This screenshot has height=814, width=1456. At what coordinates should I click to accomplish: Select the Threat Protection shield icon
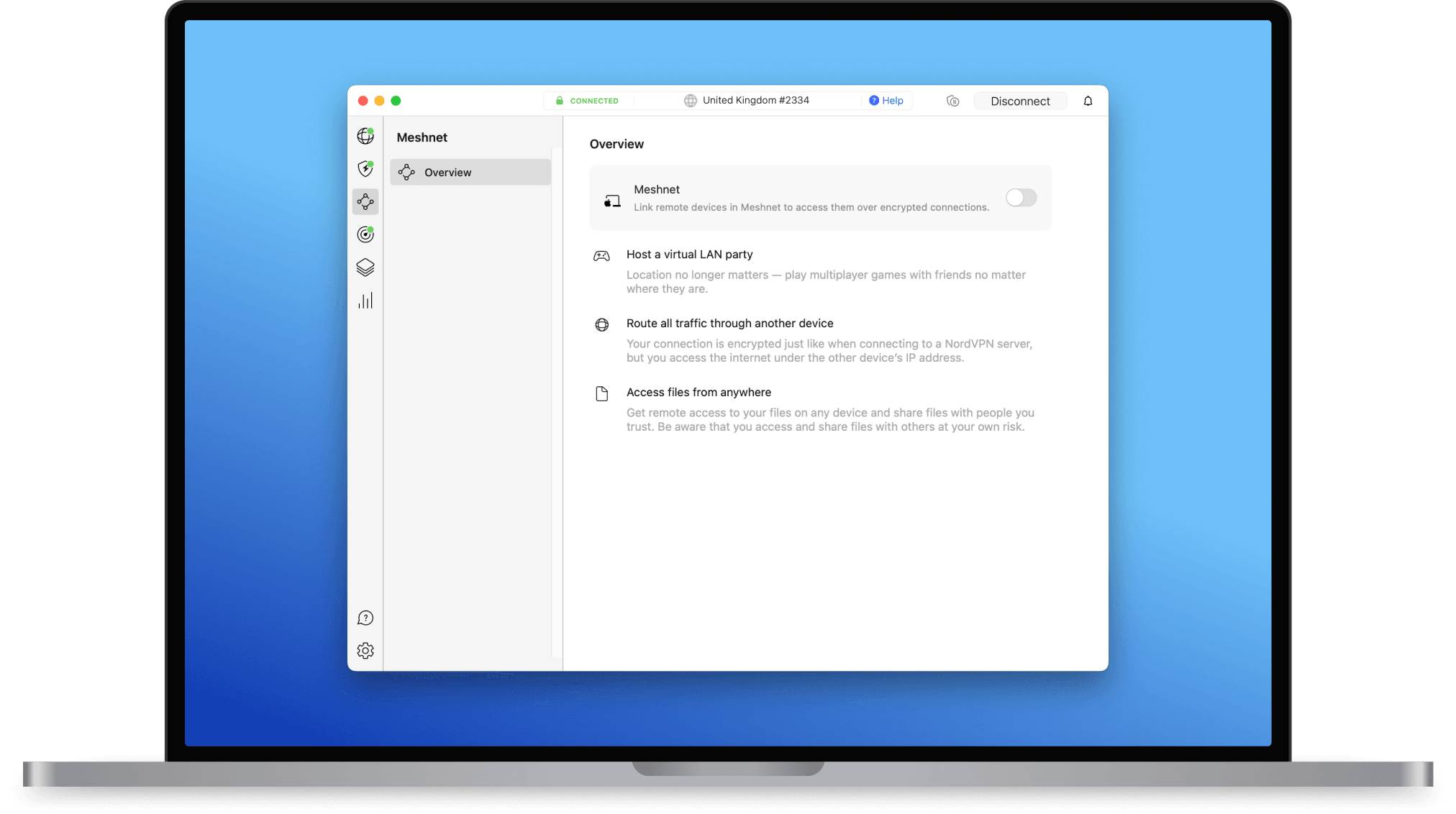(x=365, y=168)
